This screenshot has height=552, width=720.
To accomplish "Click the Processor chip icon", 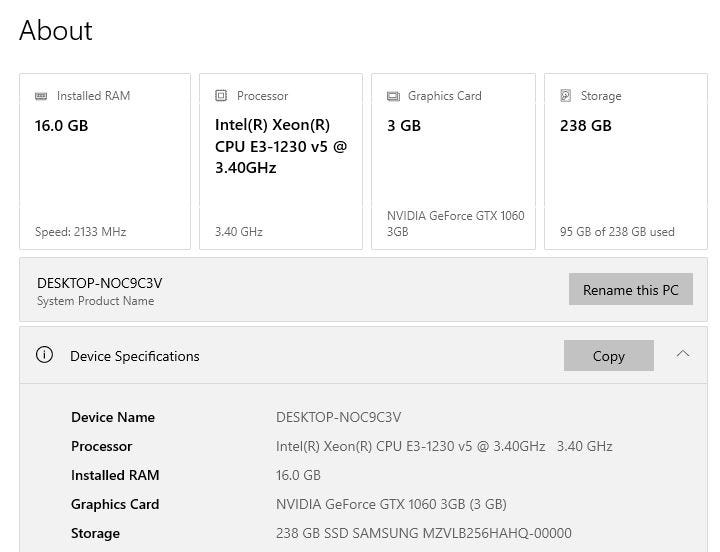I will [x=221, y=96].
